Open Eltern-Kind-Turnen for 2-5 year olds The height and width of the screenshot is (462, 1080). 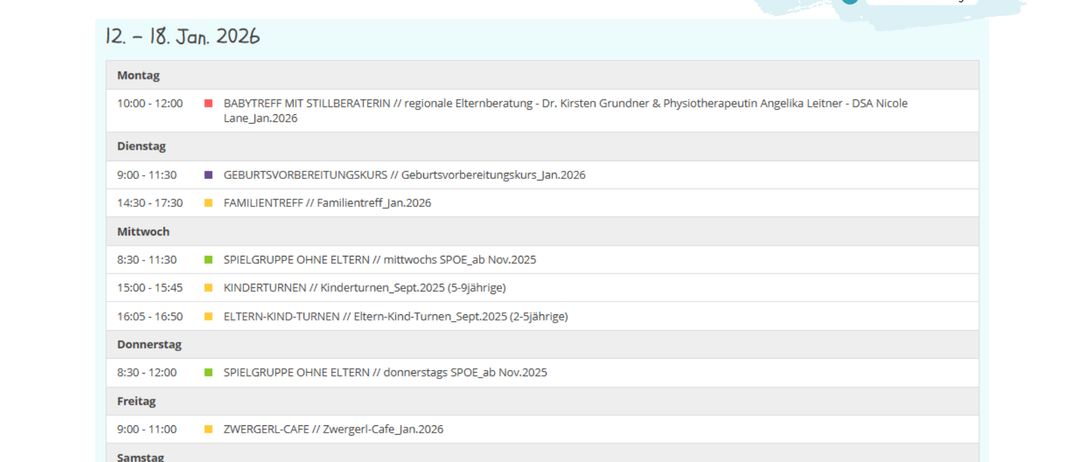click(x=395, y=316)
